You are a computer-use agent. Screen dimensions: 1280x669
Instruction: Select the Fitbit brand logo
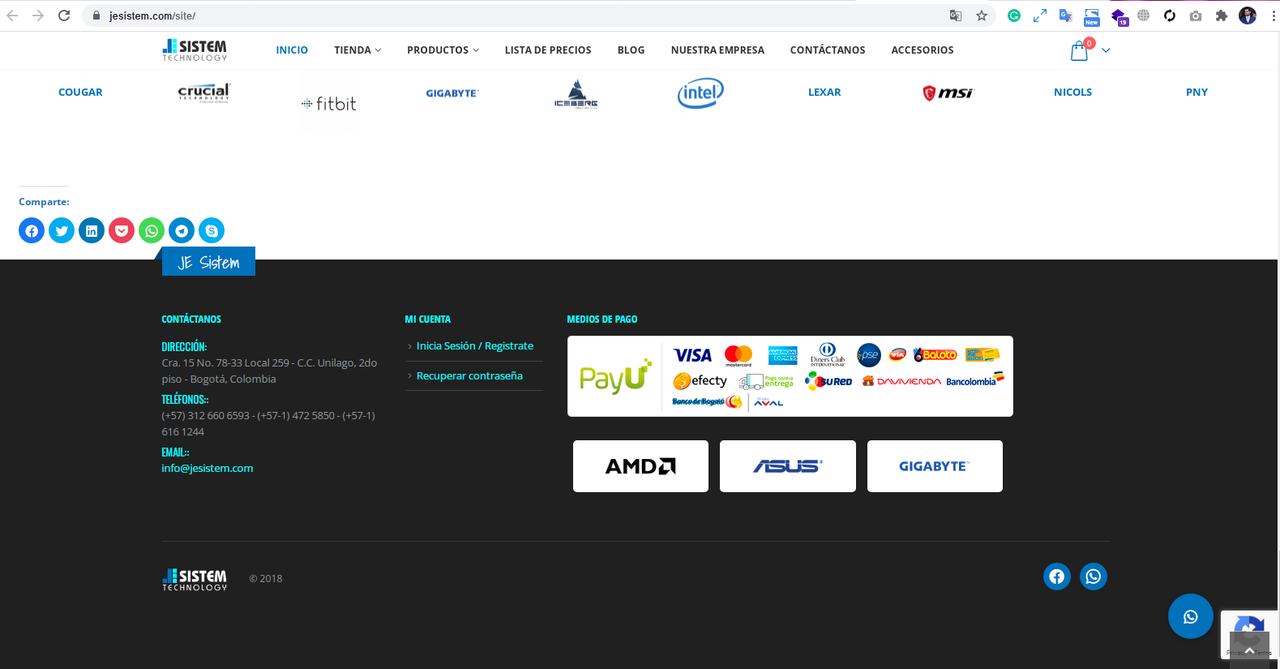[329, 103]
